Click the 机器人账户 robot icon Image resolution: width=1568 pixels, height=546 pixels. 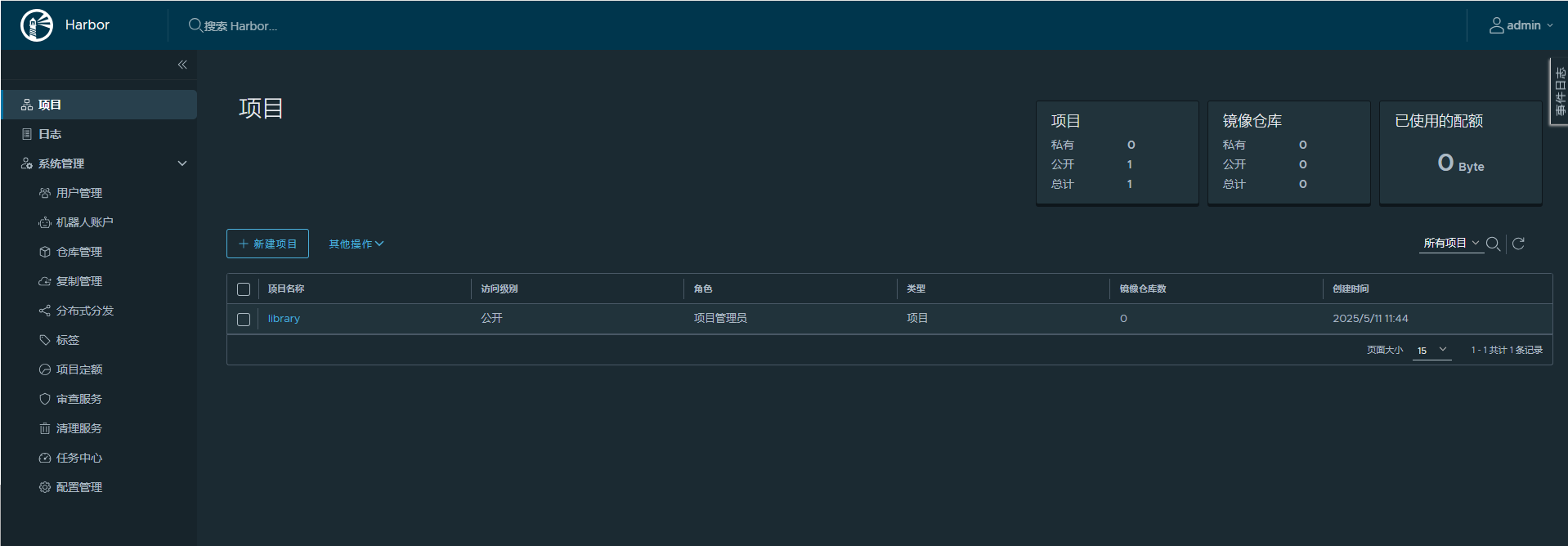coord(45,222)
